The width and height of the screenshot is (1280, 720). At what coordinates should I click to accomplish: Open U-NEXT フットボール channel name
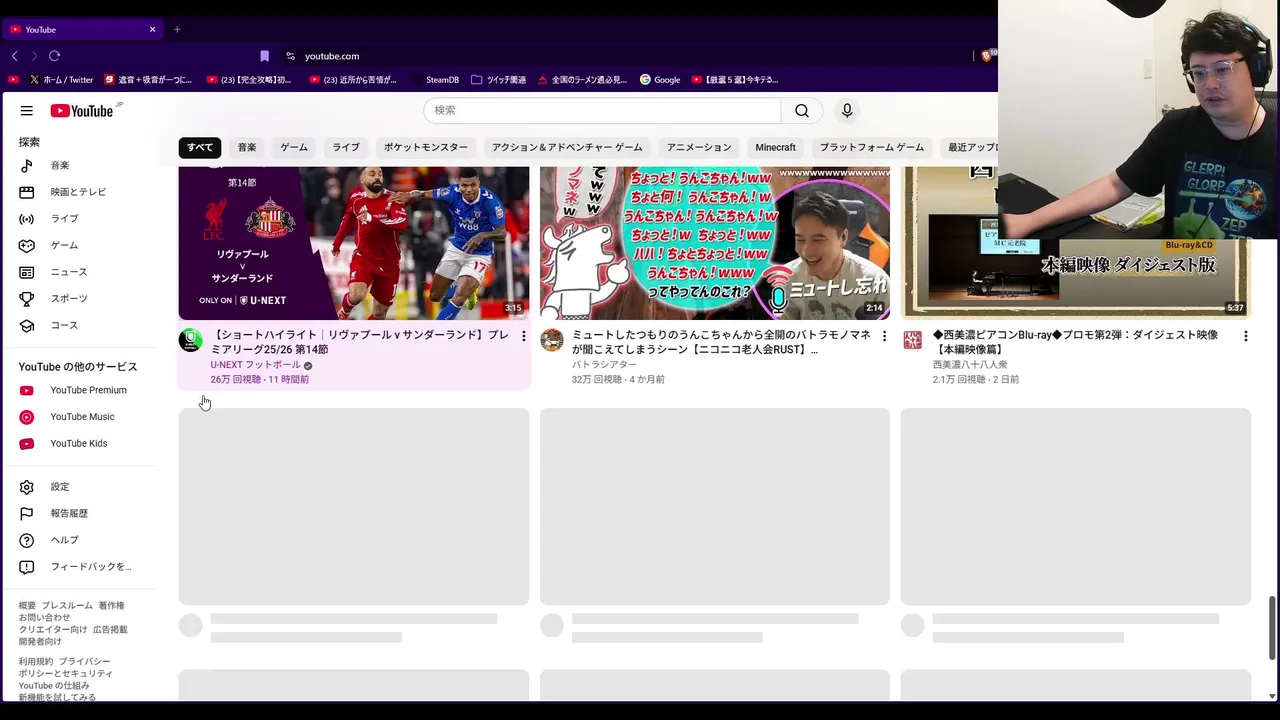pos(255,365)
